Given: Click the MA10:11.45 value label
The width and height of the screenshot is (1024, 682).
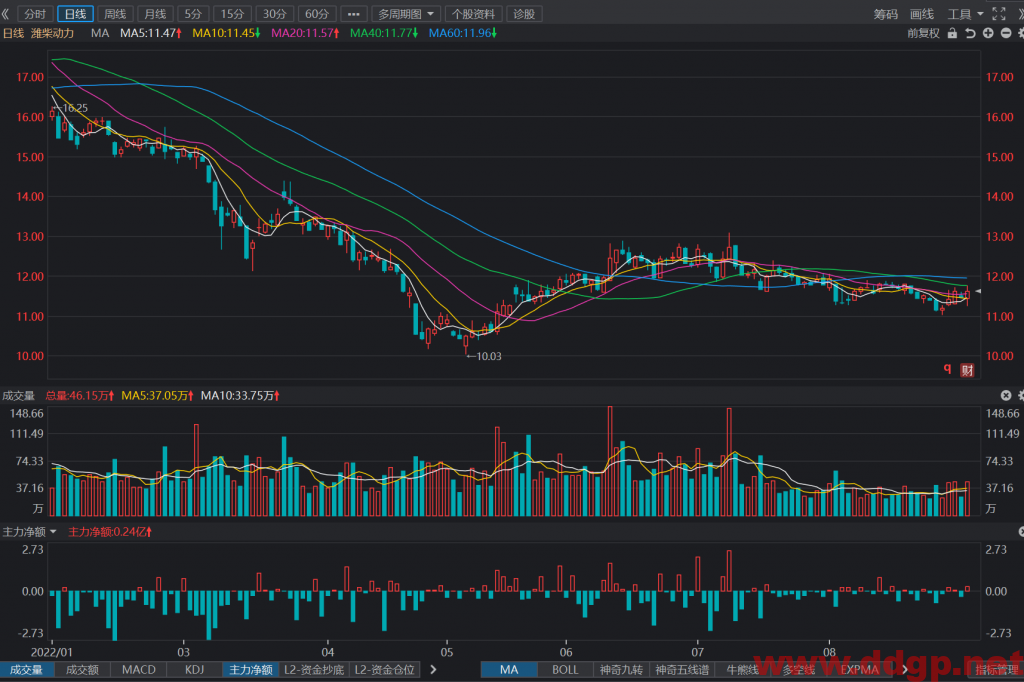Looking at the screenshot, I should coord(226,33).
